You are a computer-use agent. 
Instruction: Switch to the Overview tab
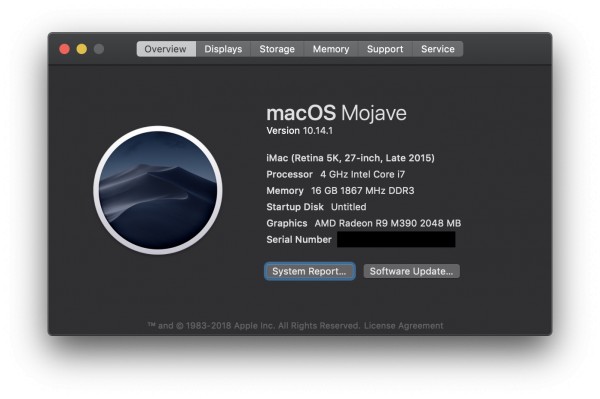(166, 49)
